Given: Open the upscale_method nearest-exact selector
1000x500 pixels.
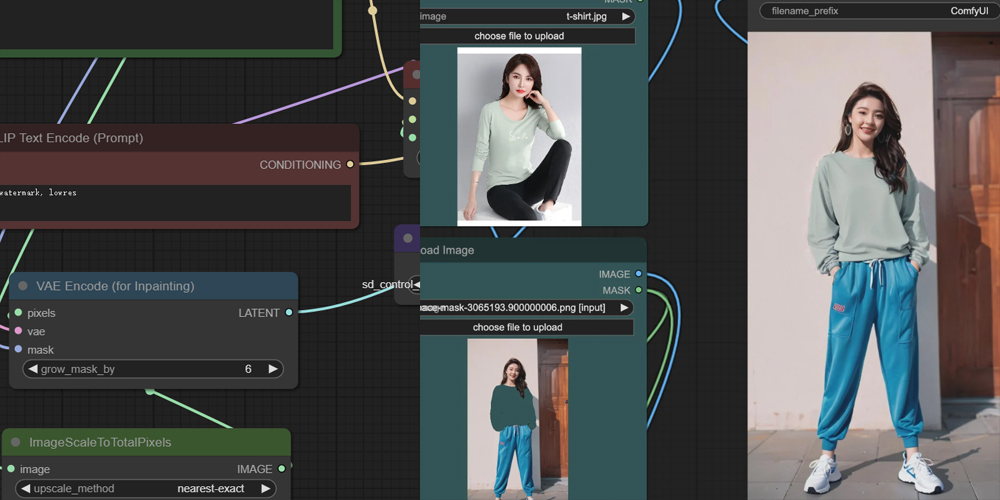Looking at the screenshot, I should pyautogui.click(x=145, y=489).
